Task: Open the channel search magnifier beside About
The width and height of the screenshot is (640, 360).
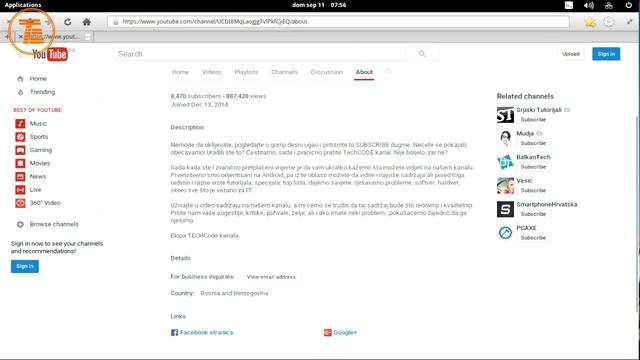Action: (x=389, y=71)
